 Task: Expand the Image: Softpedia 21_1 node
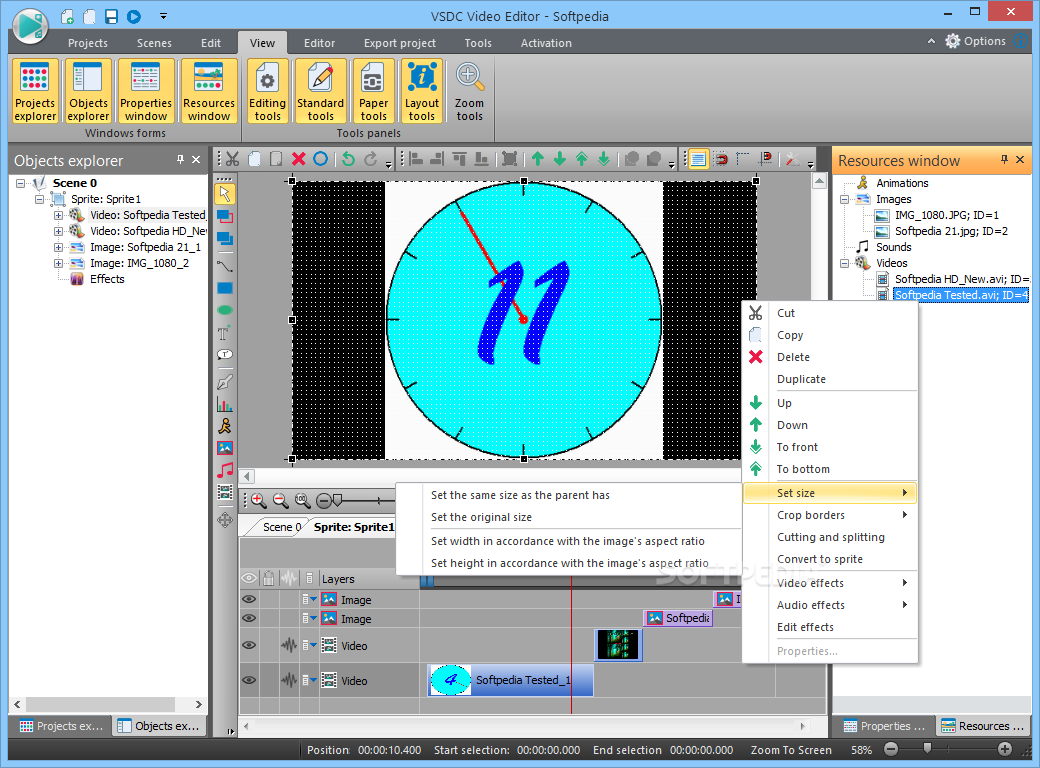[x=58, y=247]
